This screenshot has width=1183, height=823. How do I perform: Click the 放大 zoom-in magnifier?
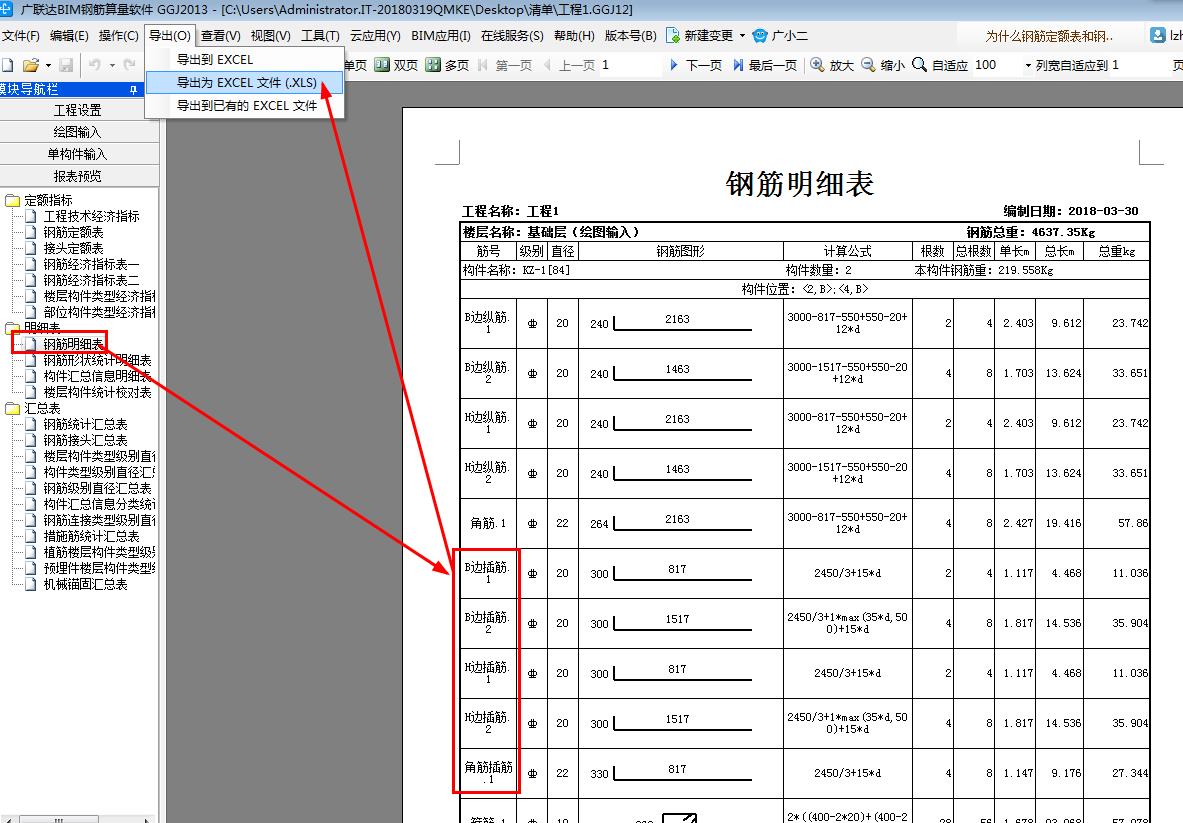tap(817, 66)
